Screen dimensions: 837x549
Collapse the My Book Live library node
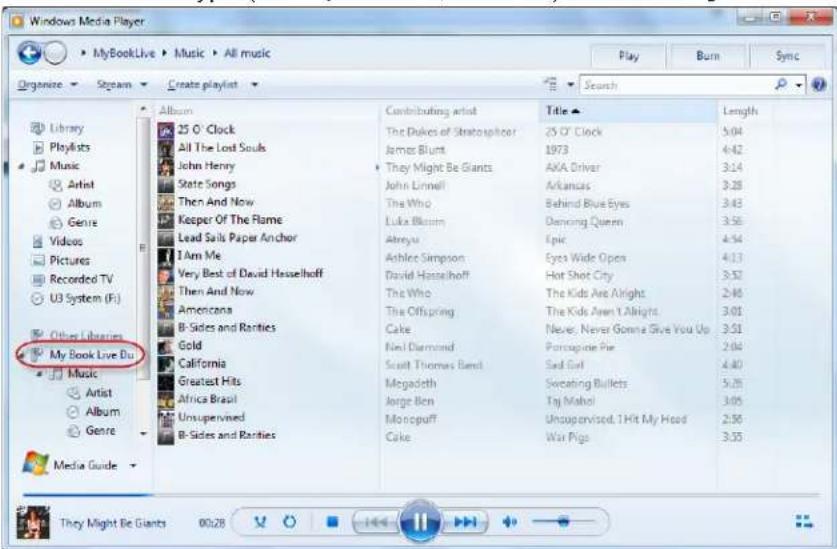point(21,355)
